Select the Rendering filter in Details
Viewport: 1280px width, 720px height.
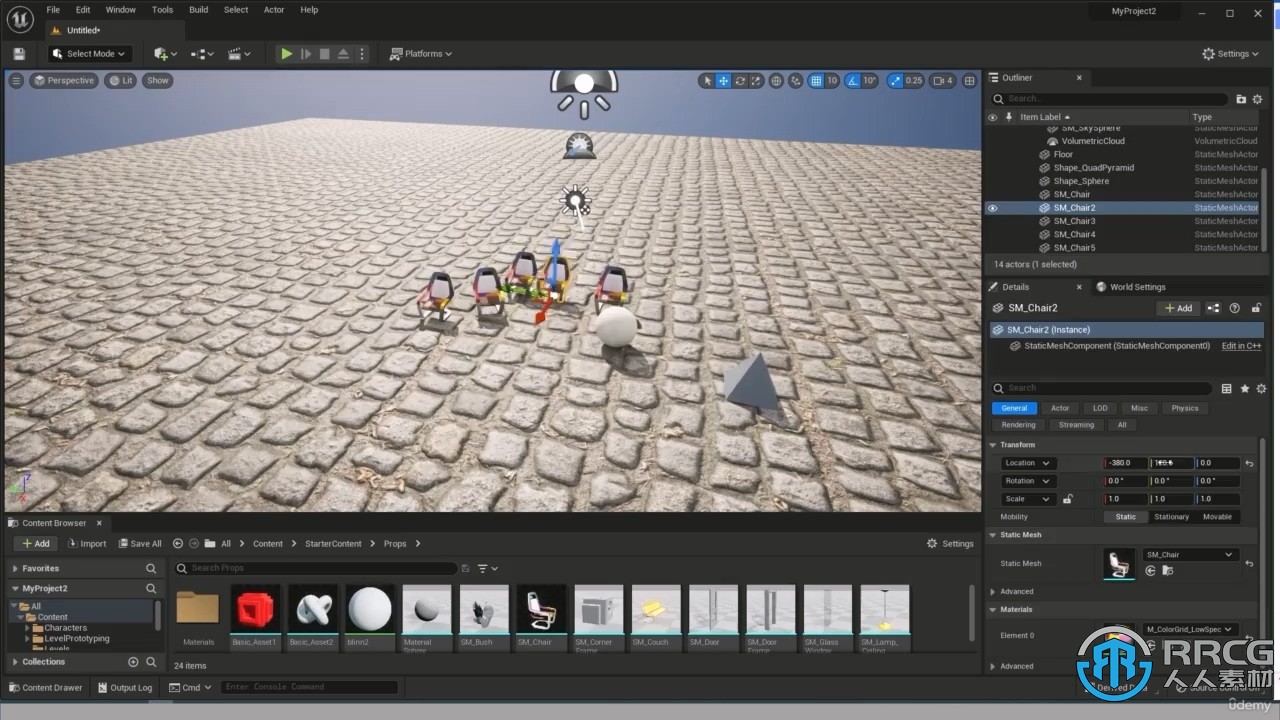[1018, 425]
